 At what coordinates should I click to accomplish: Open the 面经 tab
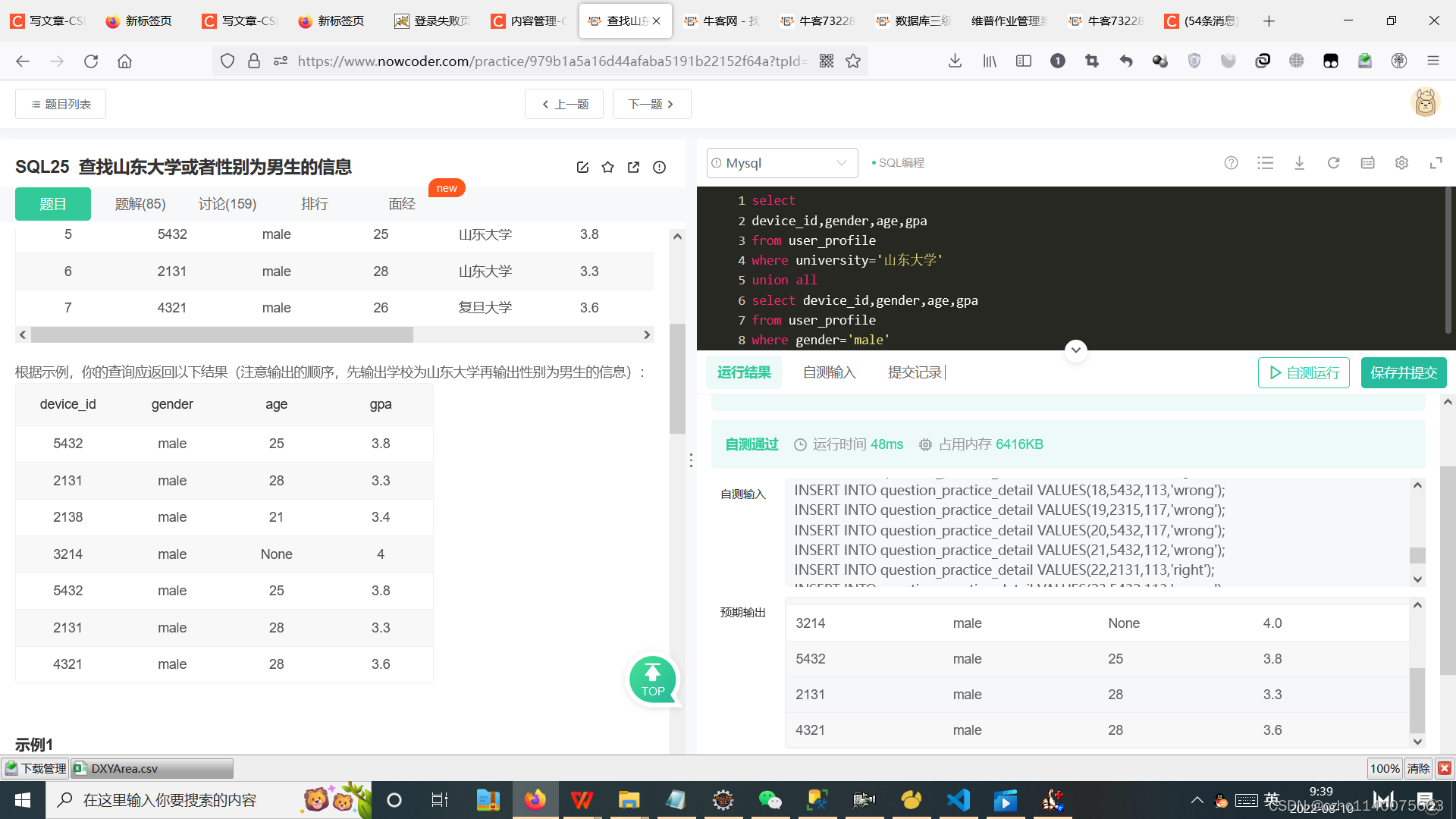point(402,204)
